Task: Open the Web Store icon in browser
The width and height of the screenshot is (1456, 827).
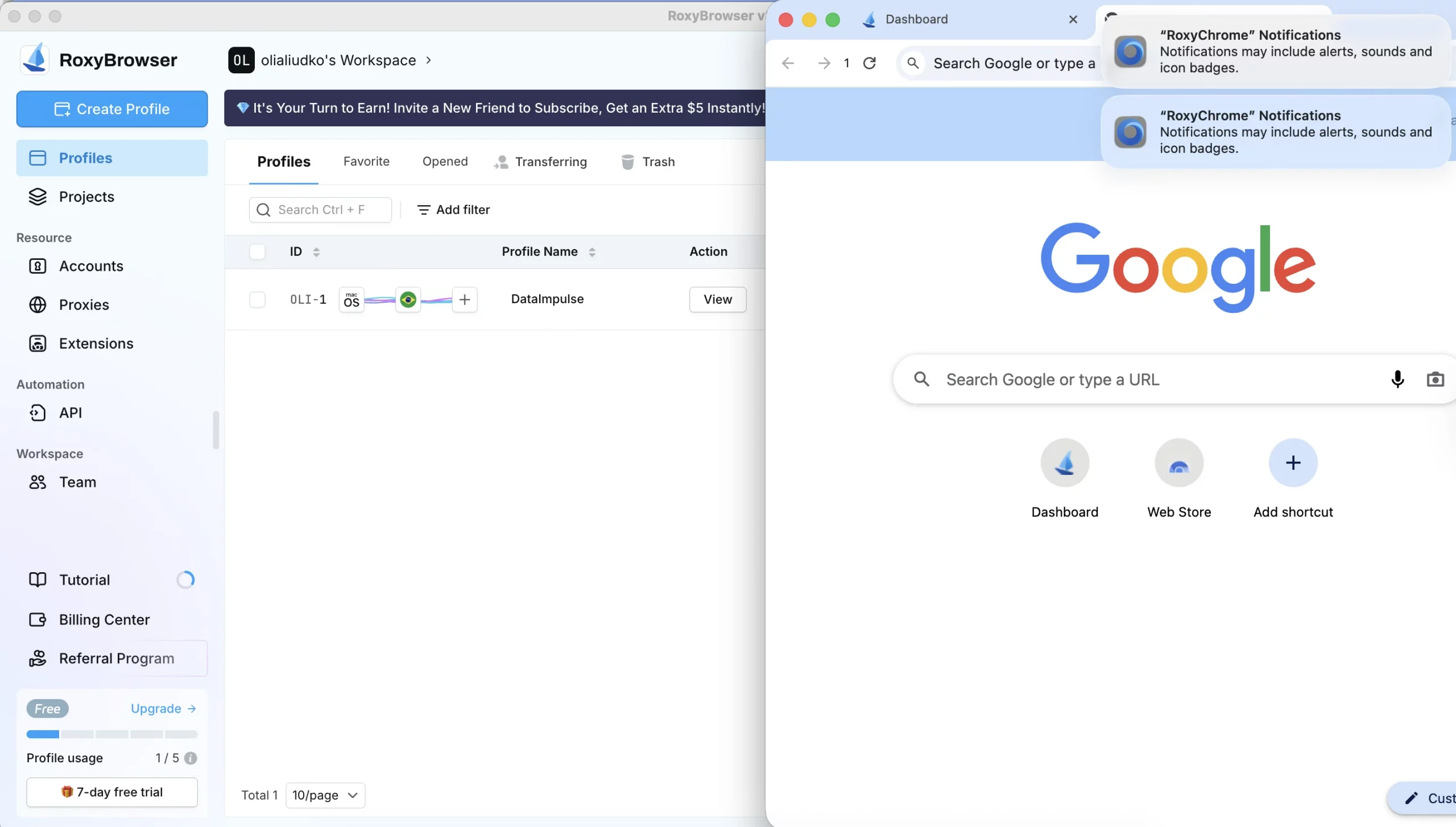Action: 1178,462
